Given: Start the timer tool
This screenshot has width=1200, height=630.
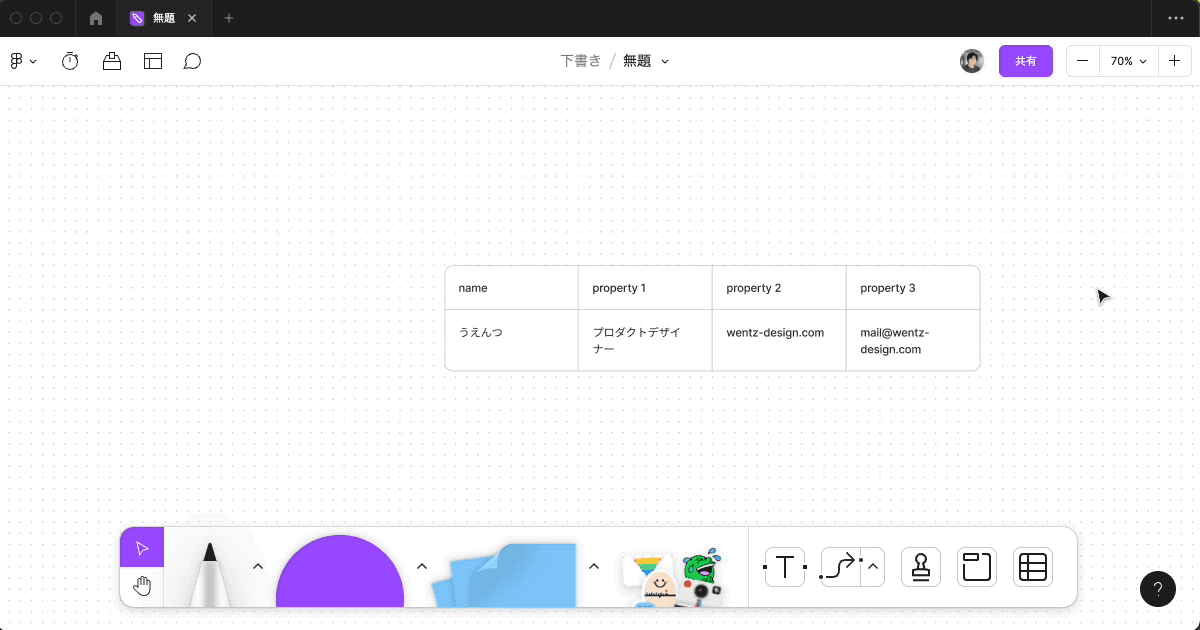Looking at the screenshot, I should click(x=70, y=61).
